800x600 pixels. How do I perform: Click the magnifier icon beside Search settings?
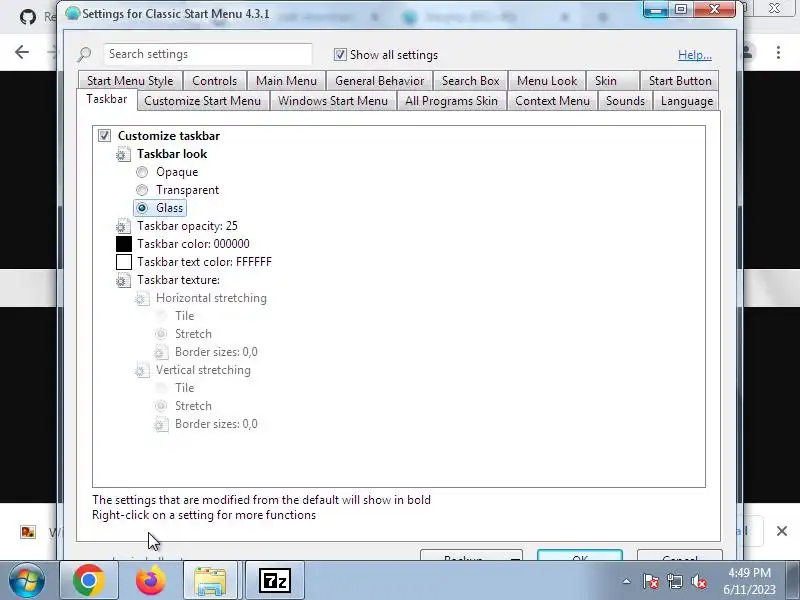click(x=84, y=54)
